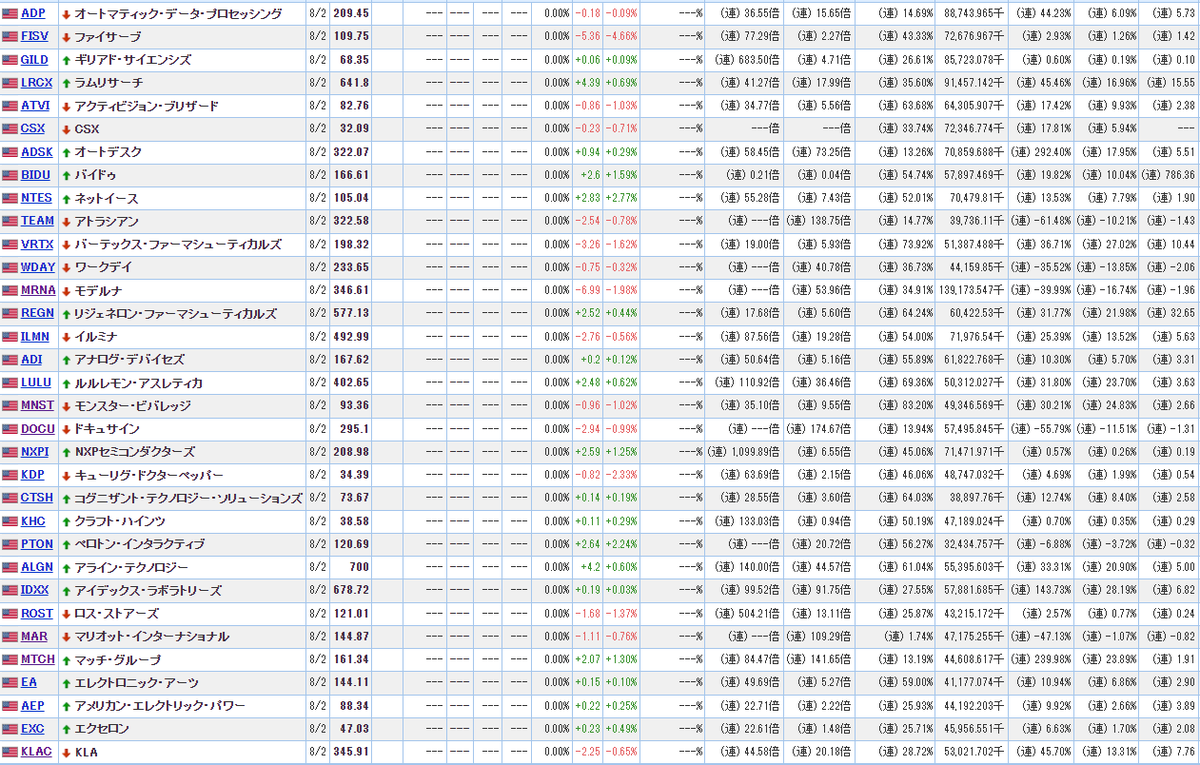This screenshot has height=765, width=1200.
Task: Click the red down arrow for モデルナ
Action: click(66, 291)
